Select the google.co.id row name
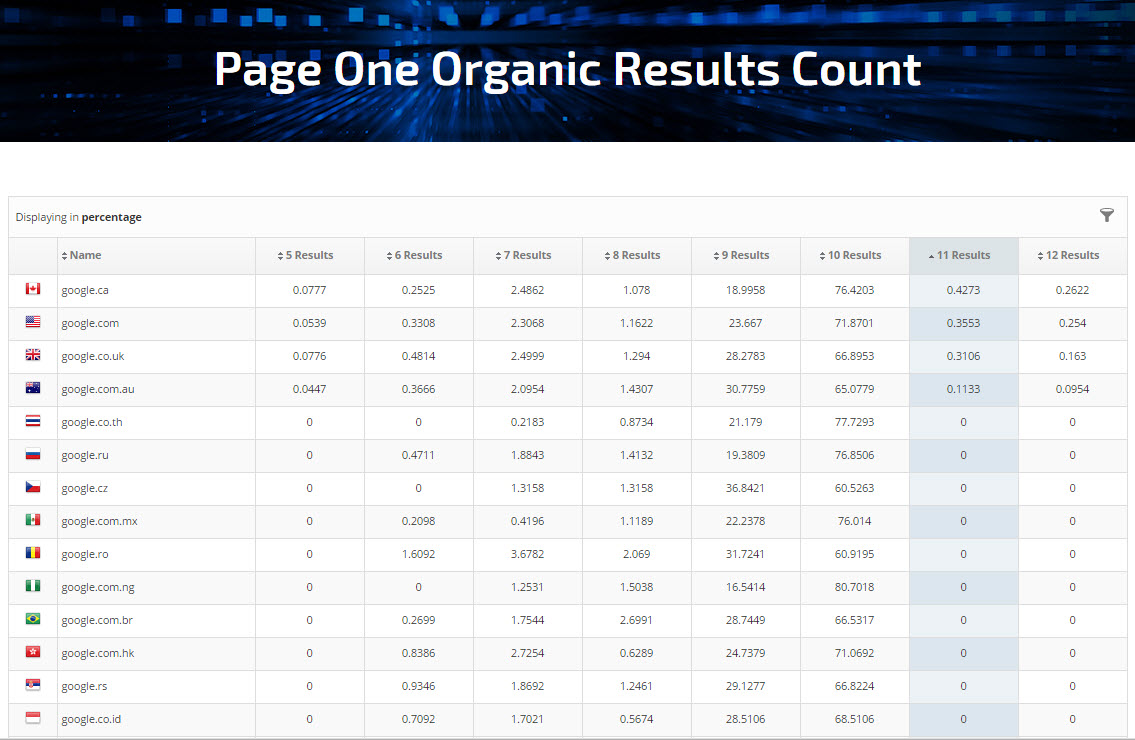 pos(91,719)
